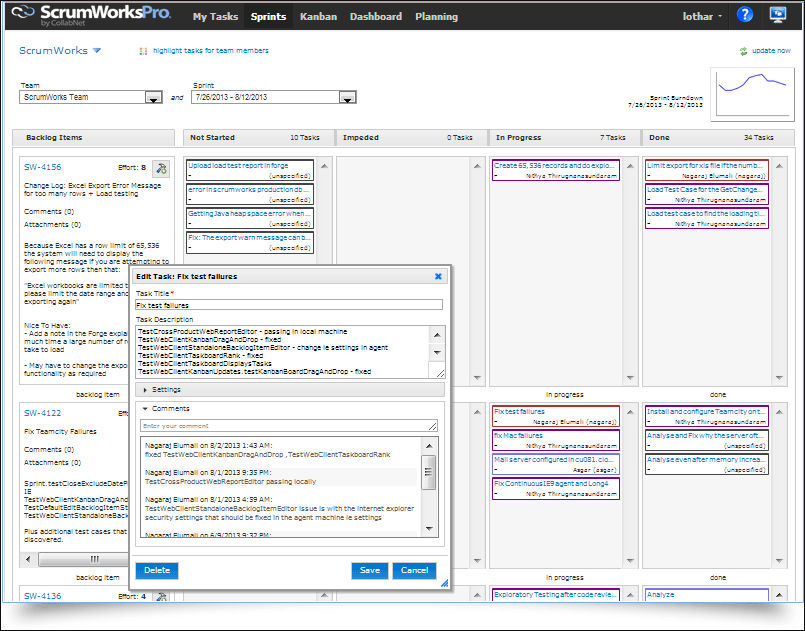Open the SW-4122 backlog item link
The height and width of the screenshot is (631, 805).
coord(43,413)
